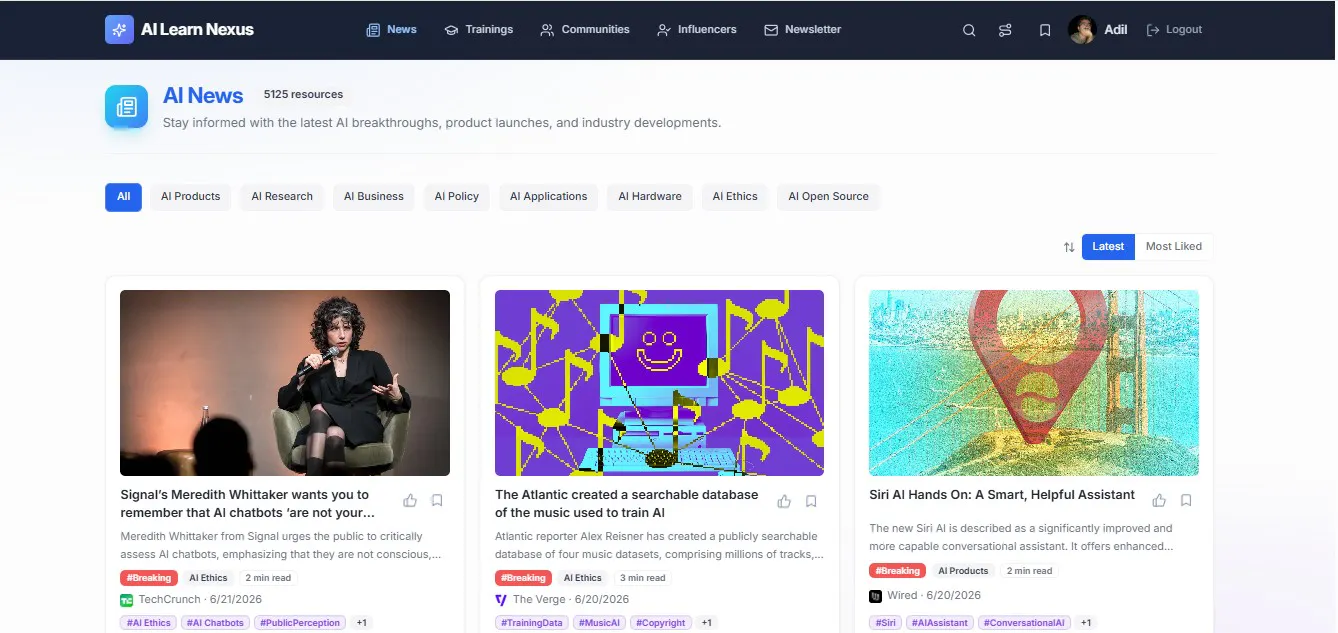
Task: Open the Newsletter page
Action: (803, 30)
